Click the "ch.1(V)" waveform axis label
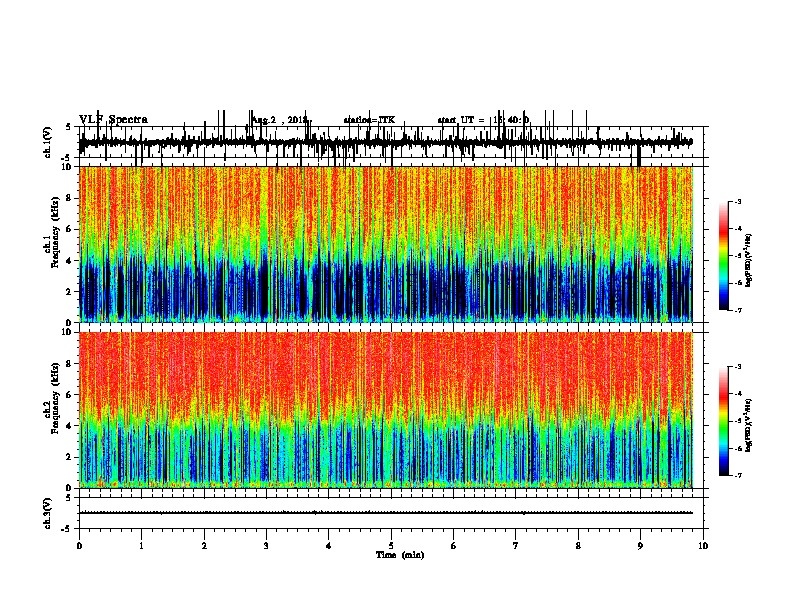Screen dimensions: 792x612 pos(48,142)
